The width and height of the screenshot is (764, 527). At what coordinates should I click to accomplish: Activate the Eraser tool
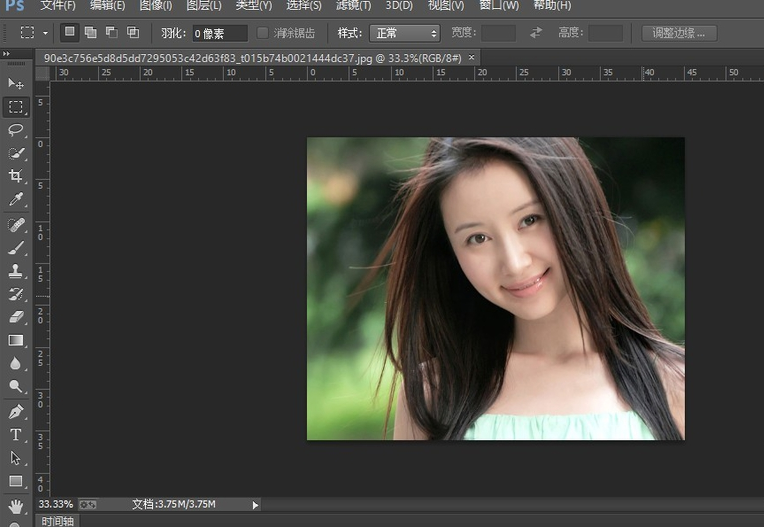[16, 317]
